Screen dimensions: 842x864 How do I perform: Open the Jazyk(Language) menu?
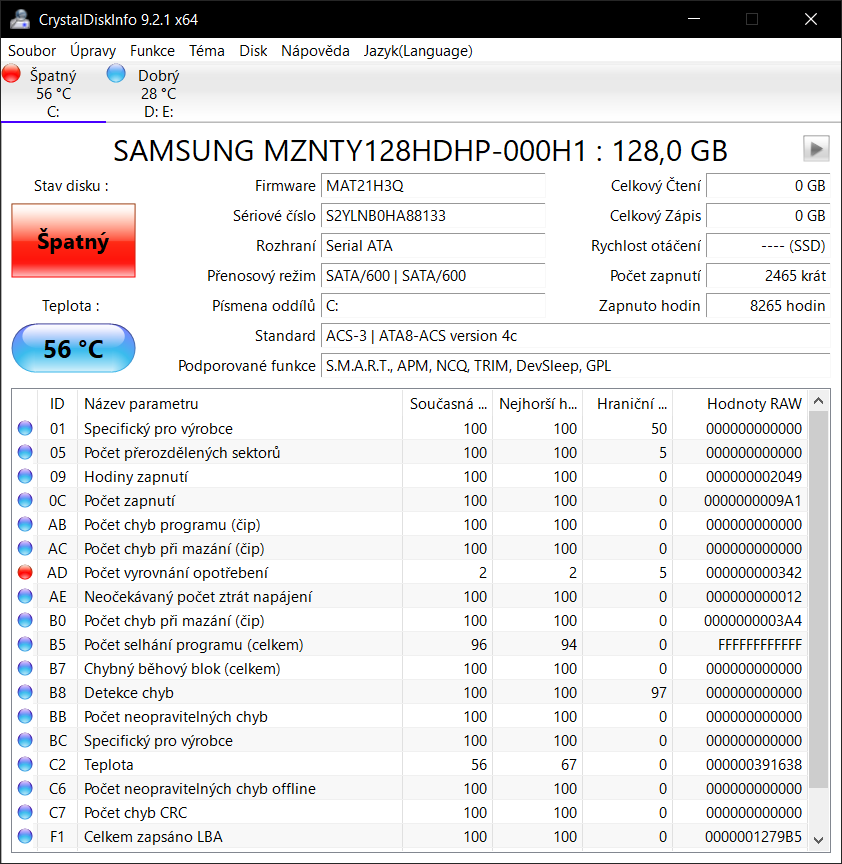point(418,51)
